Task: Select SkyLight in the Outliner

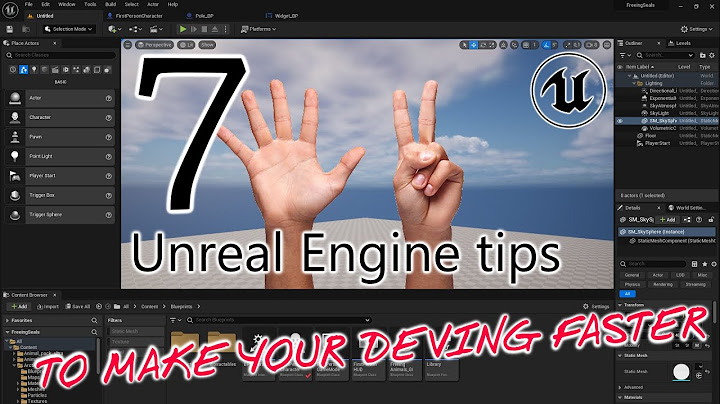Action: pos(659,113)
